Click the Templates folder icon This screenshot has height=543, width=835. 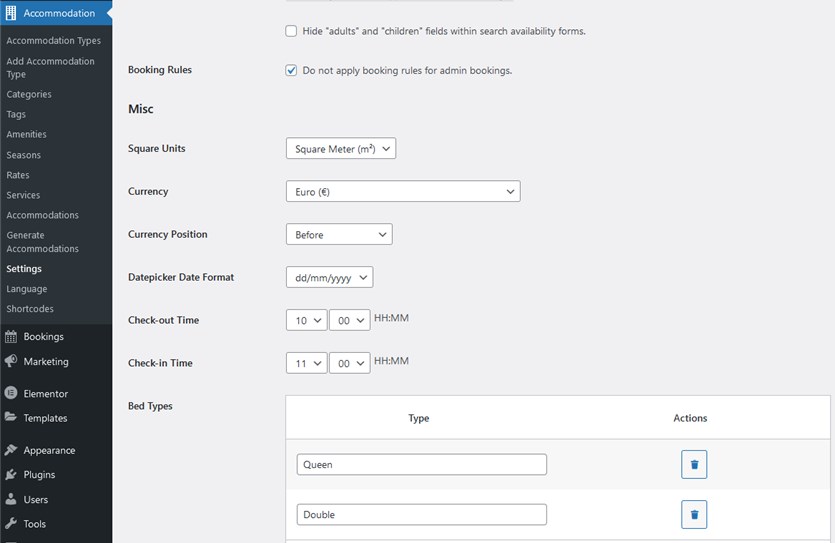[x=11, y=417]
